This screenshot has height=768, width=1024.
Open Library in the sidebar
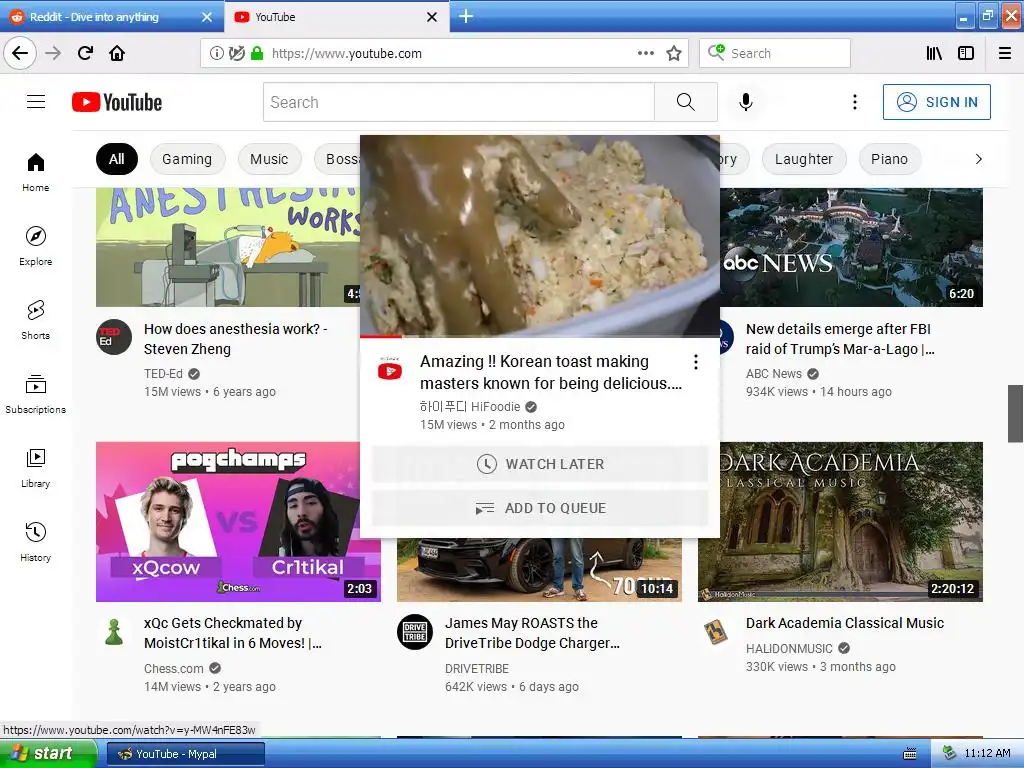35,468
